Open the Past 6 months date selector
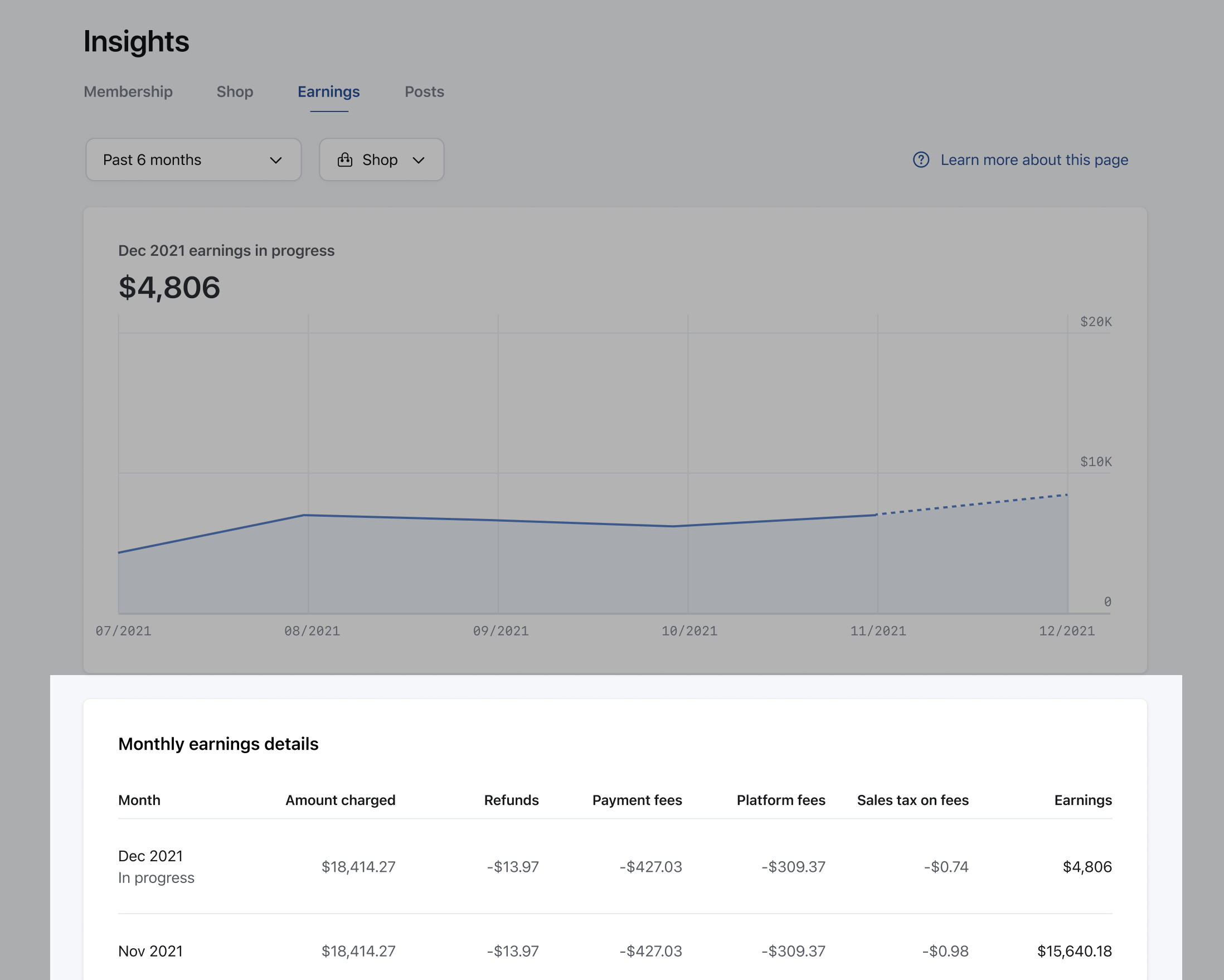This screenshot has width=1224, height=980. pyautogui.click(x=193, y=159)
